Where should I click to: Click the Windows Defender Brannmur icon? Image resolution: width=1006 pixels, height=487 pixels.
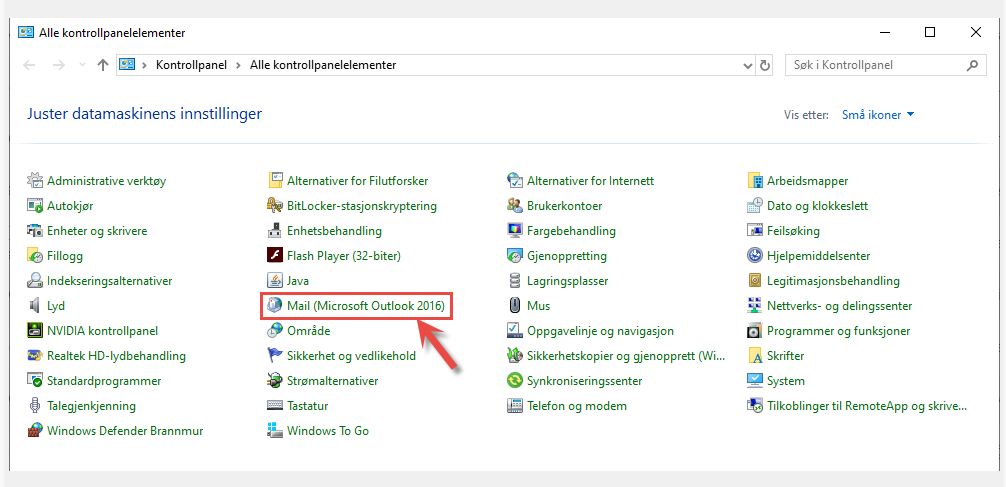35,431
